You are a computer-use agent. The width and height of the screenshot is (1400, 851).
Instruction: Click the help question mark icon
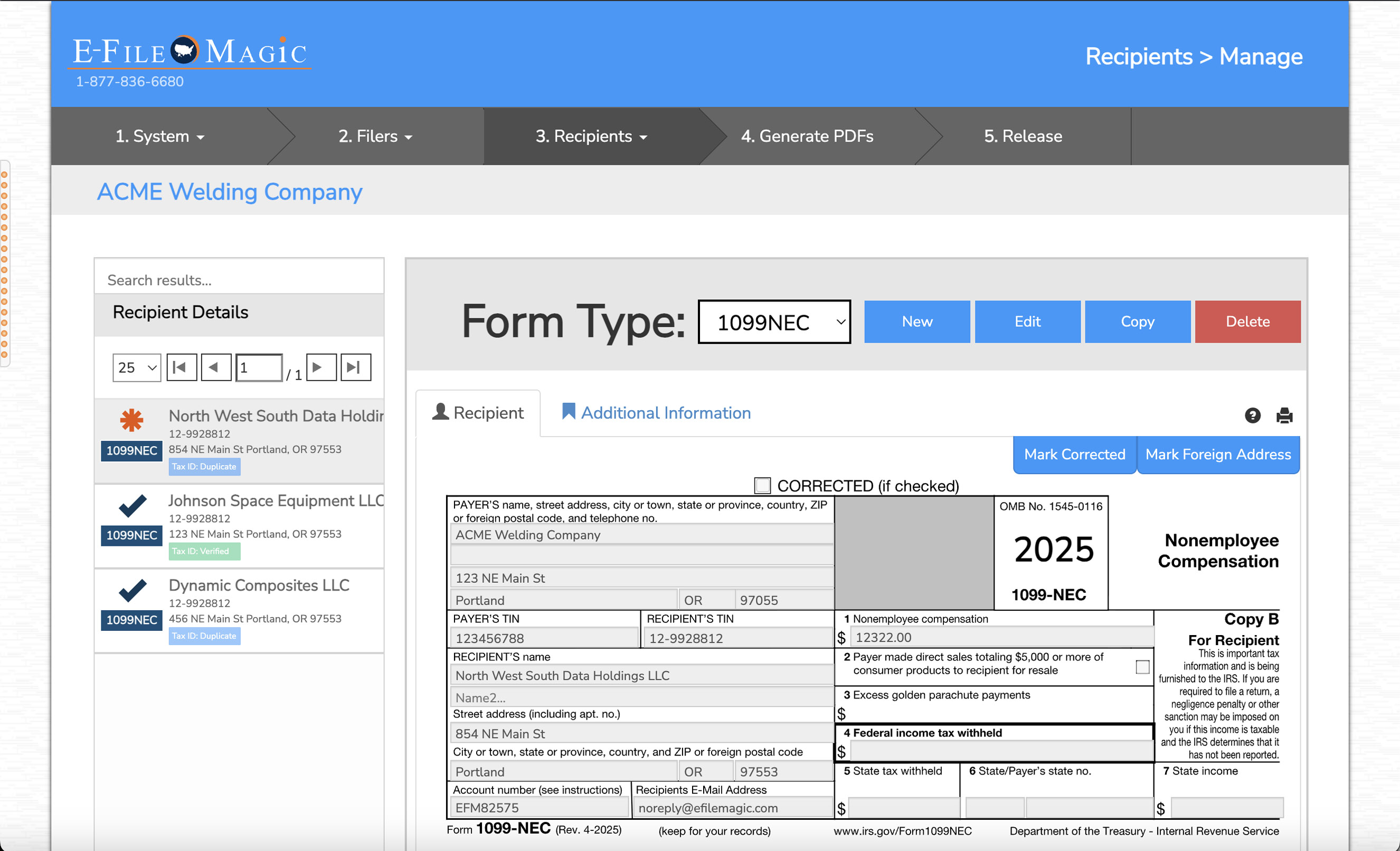pos(1252,415)
